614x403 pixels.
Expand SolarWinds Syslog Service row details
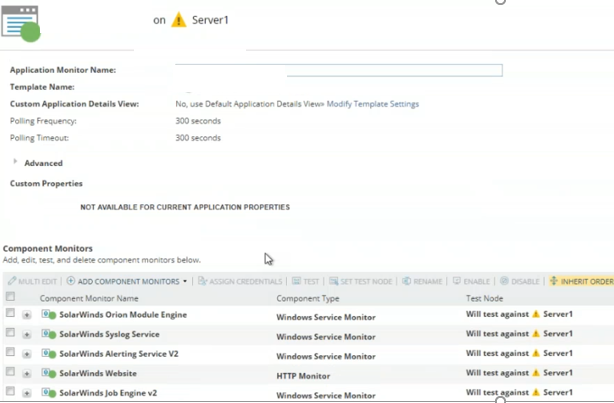pyautogui.click(x=27, y=334)
